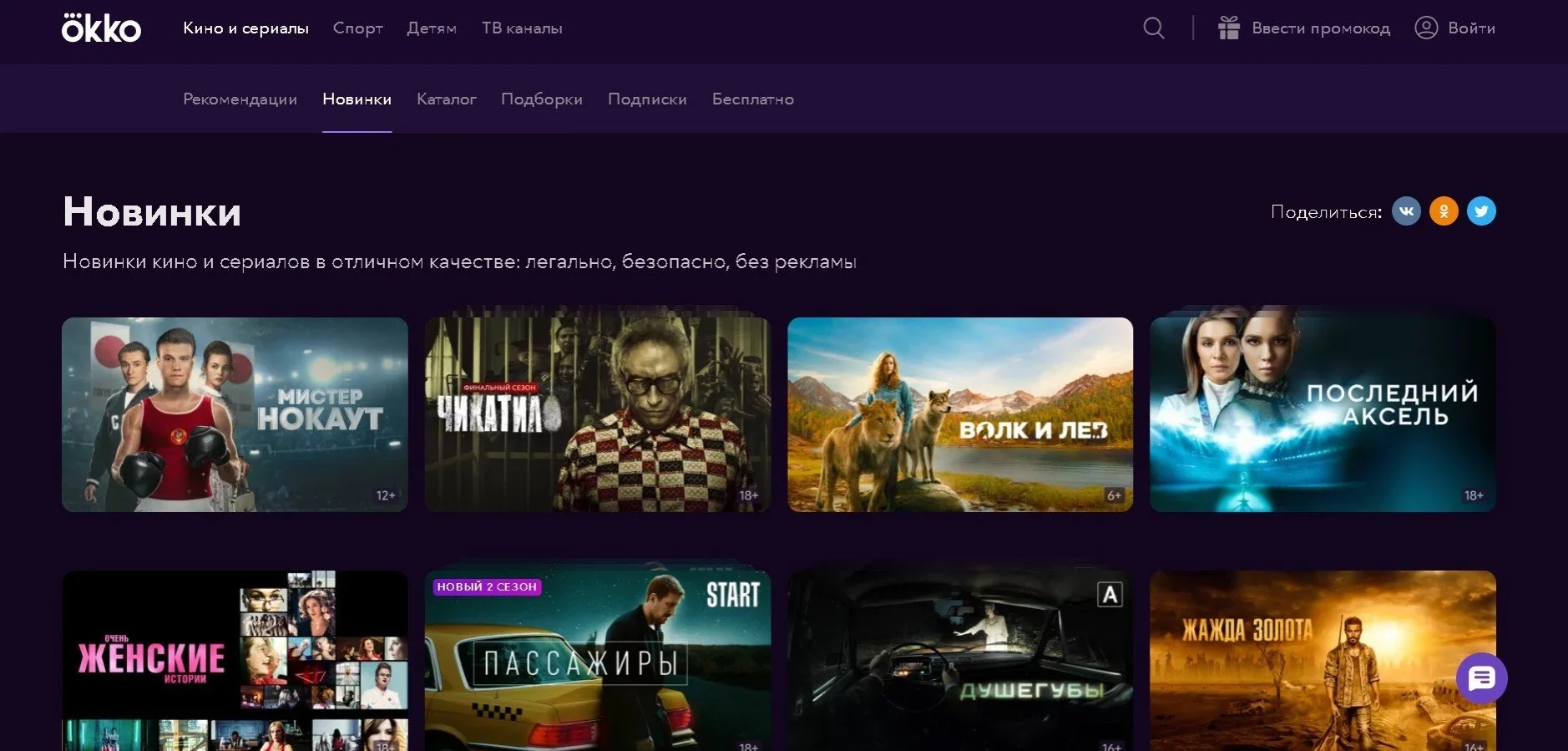
Task: Select the Новинки tab
Action: click(x=357, y=99)
